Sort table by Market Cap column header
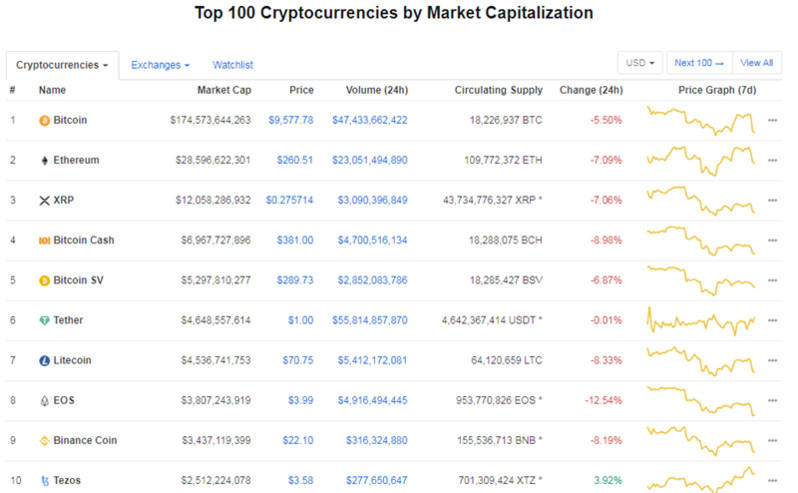This screenshot has height=493, width=798. 224,90
